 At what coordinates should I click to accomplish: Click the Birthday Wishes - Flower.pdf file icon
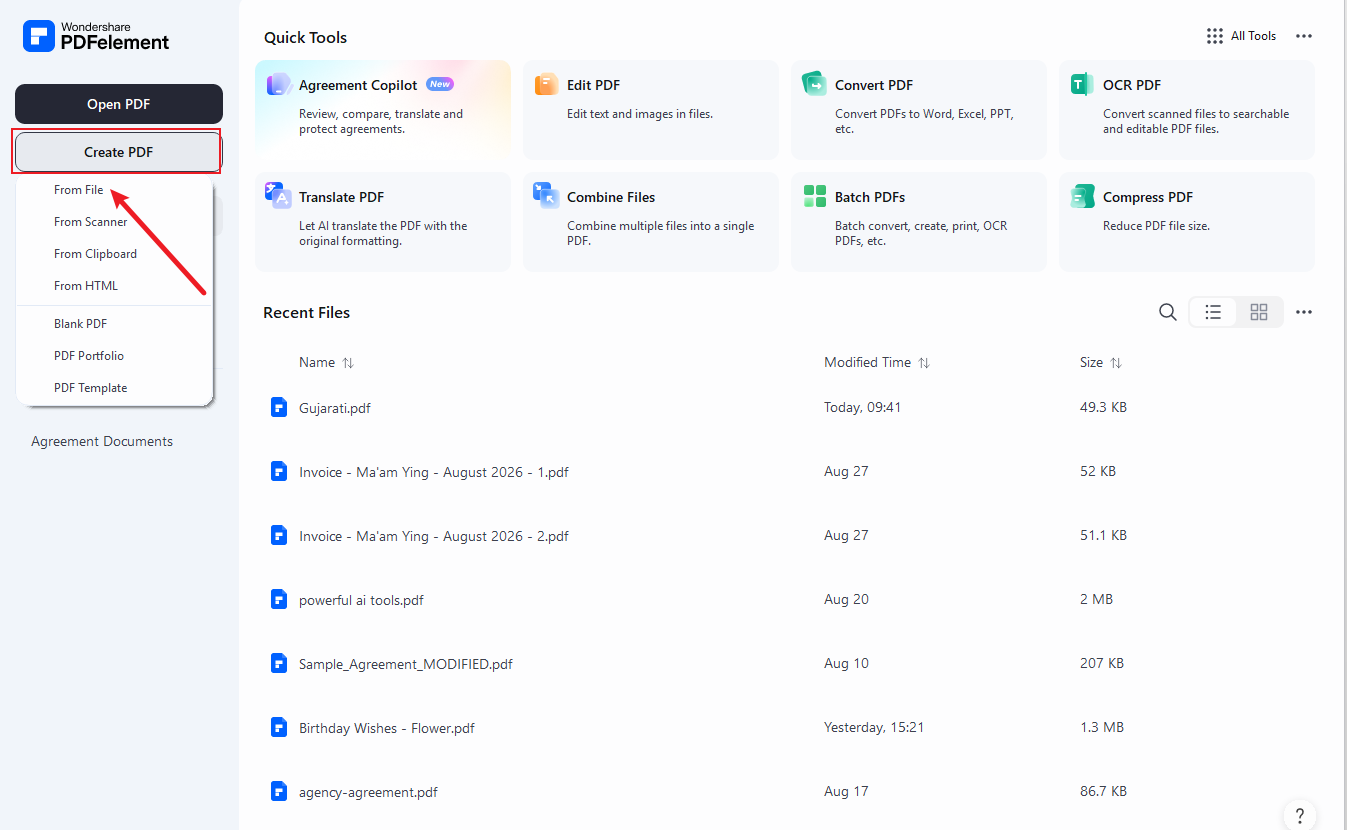(x=279, y=727)
